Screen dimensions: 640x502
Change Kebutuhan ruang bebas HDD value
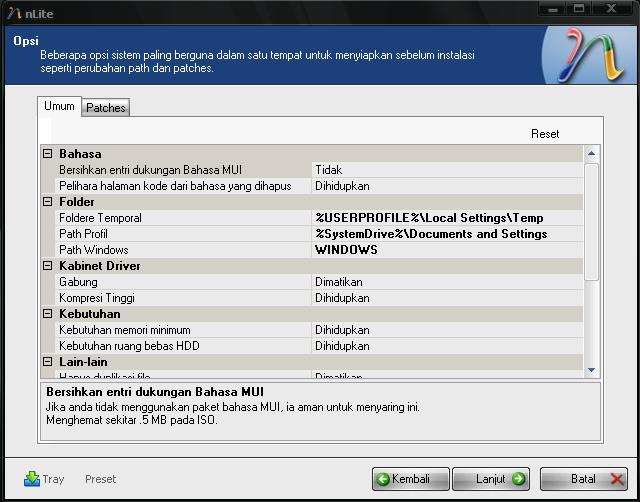(x=448, y=346)
